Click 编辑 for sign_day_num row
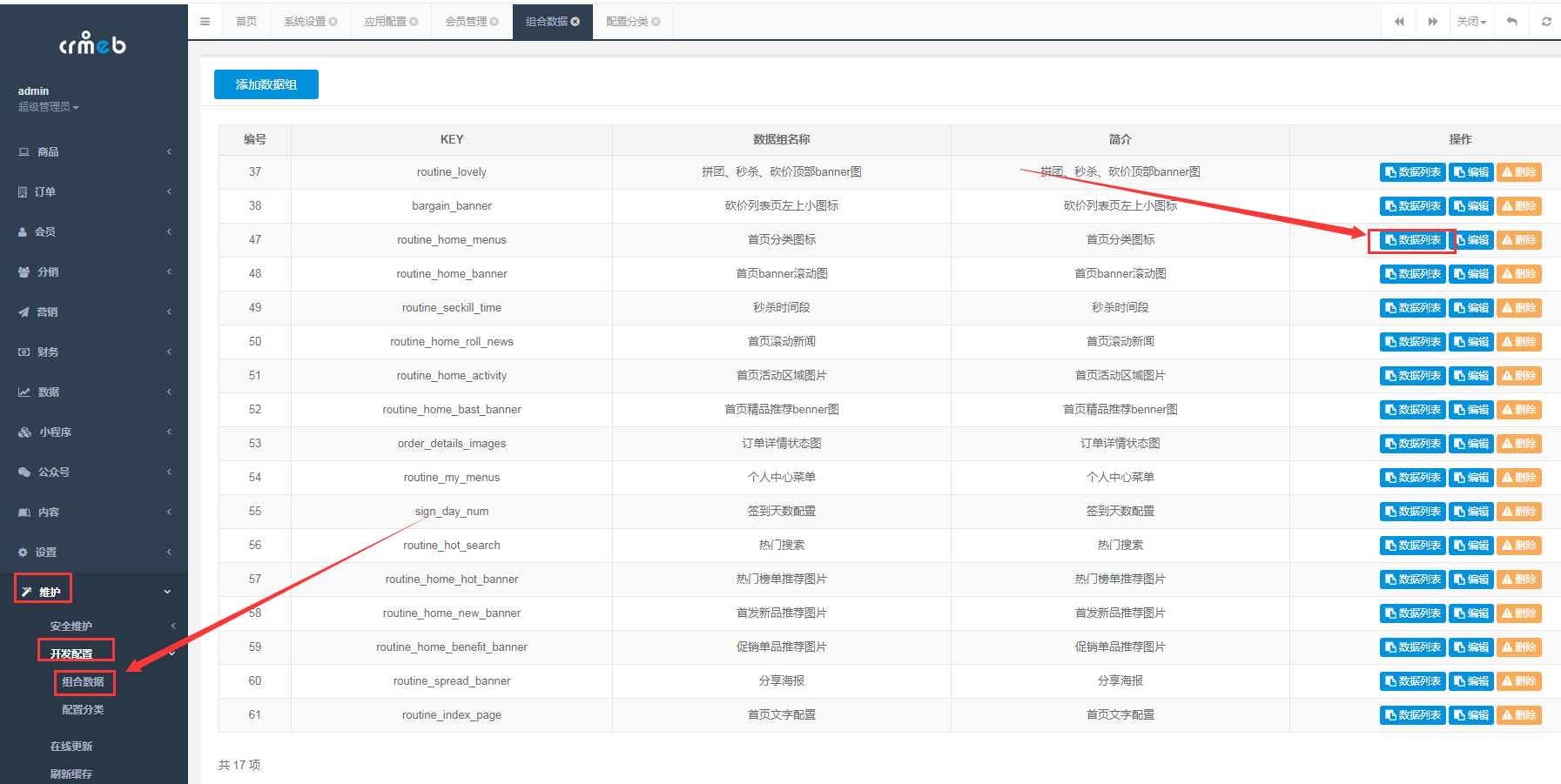This screenshot has height=784, width=1561. tap(1471, 512)
